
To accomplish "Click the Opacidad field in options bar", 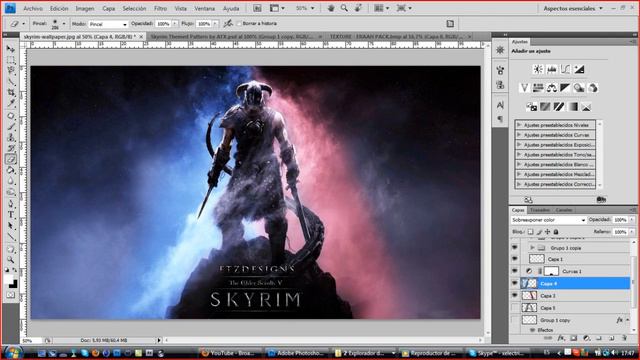I will (x=163, y=24).
